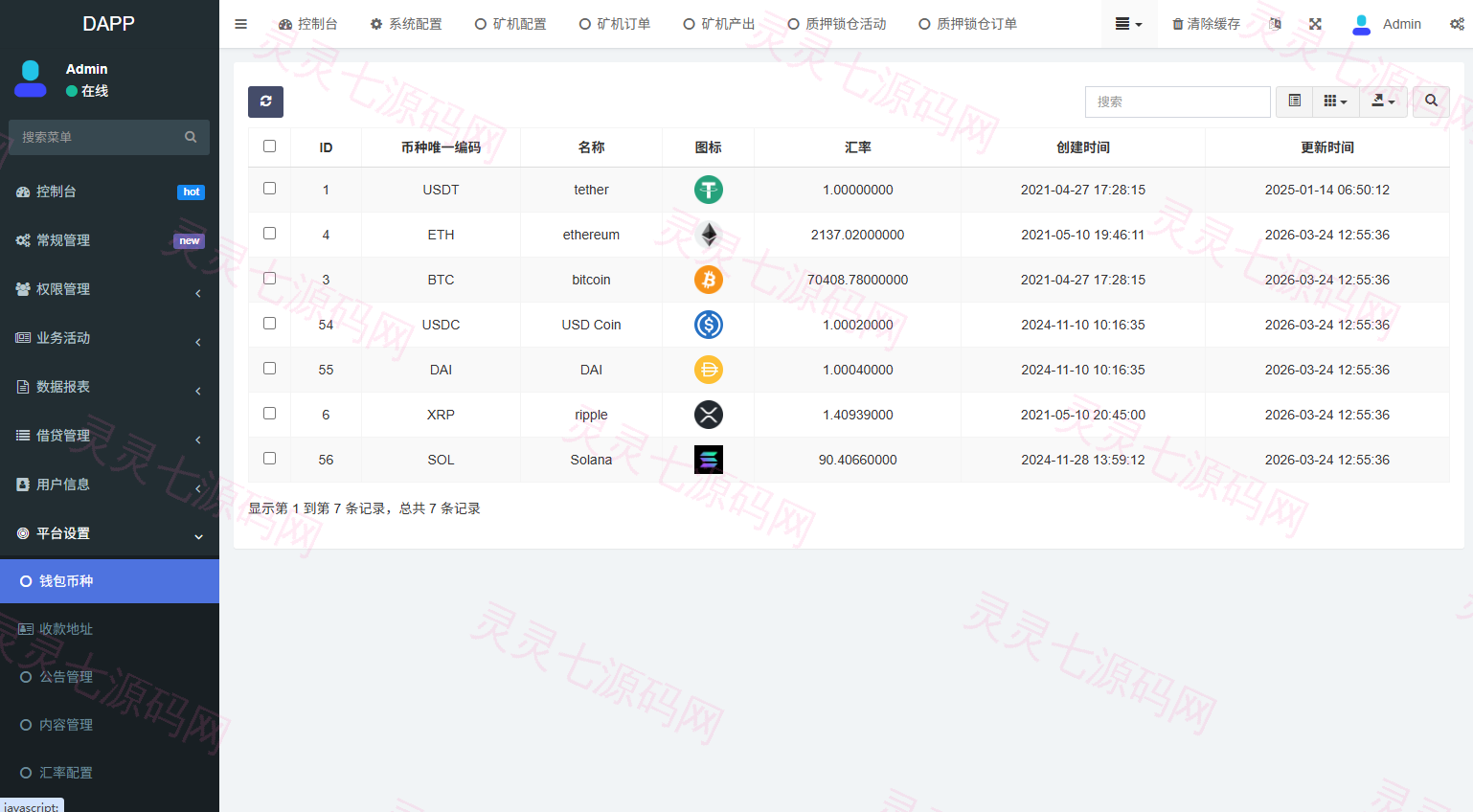Click the sidebar menu search magnifier icon
Image resolution: width=1473 pixels, height=812 pixels.
click(191, 137)
